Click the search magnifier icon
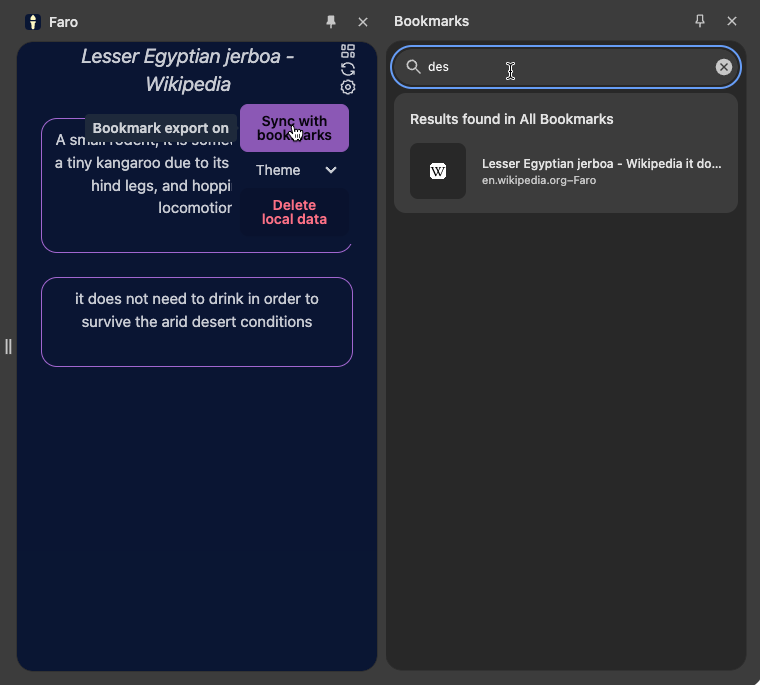Image resolution: width=760 pixels, height=685 pixels. [x=413, y=66]
